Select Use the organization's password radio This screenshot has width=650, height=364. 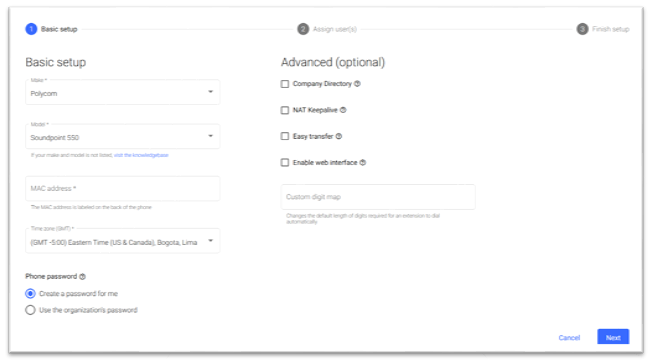(30, 310)
